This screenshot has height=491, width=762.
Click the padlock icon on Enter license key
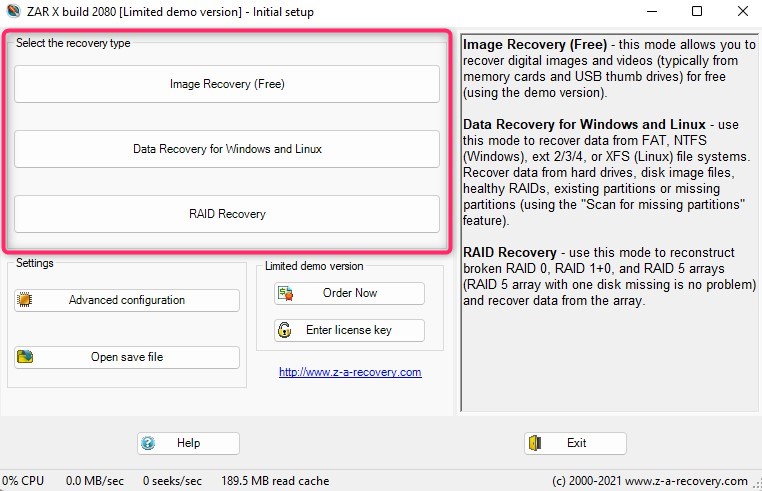click(284, 330)
